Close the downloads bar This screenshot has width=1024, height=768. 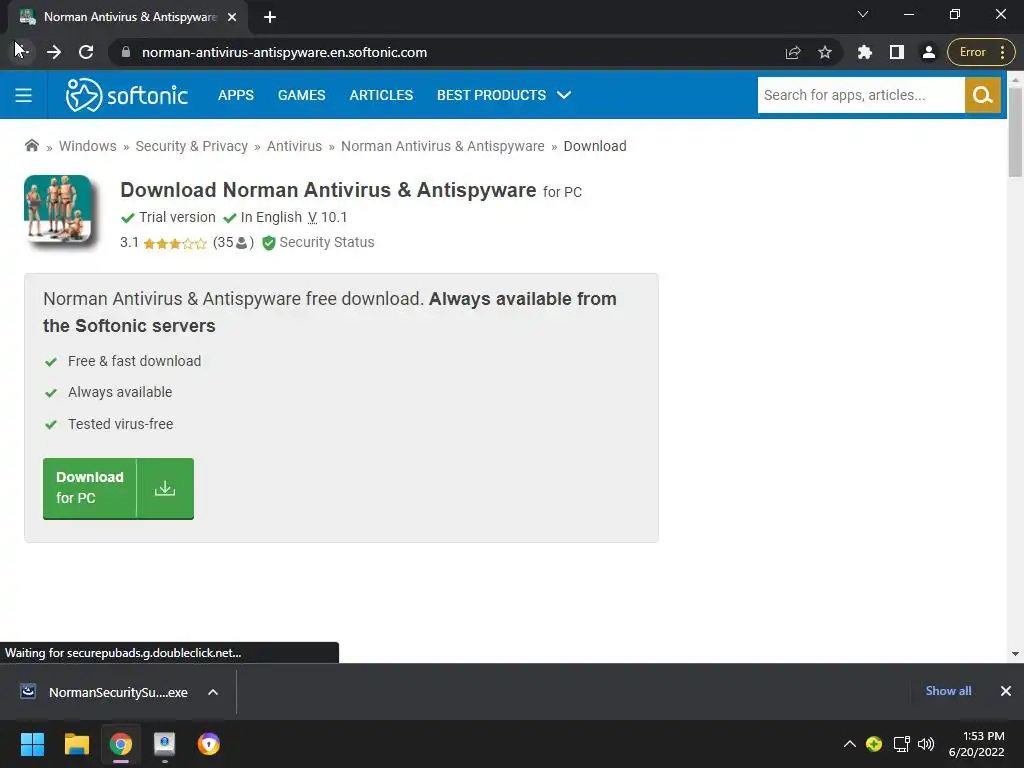tap(1006, 691)
